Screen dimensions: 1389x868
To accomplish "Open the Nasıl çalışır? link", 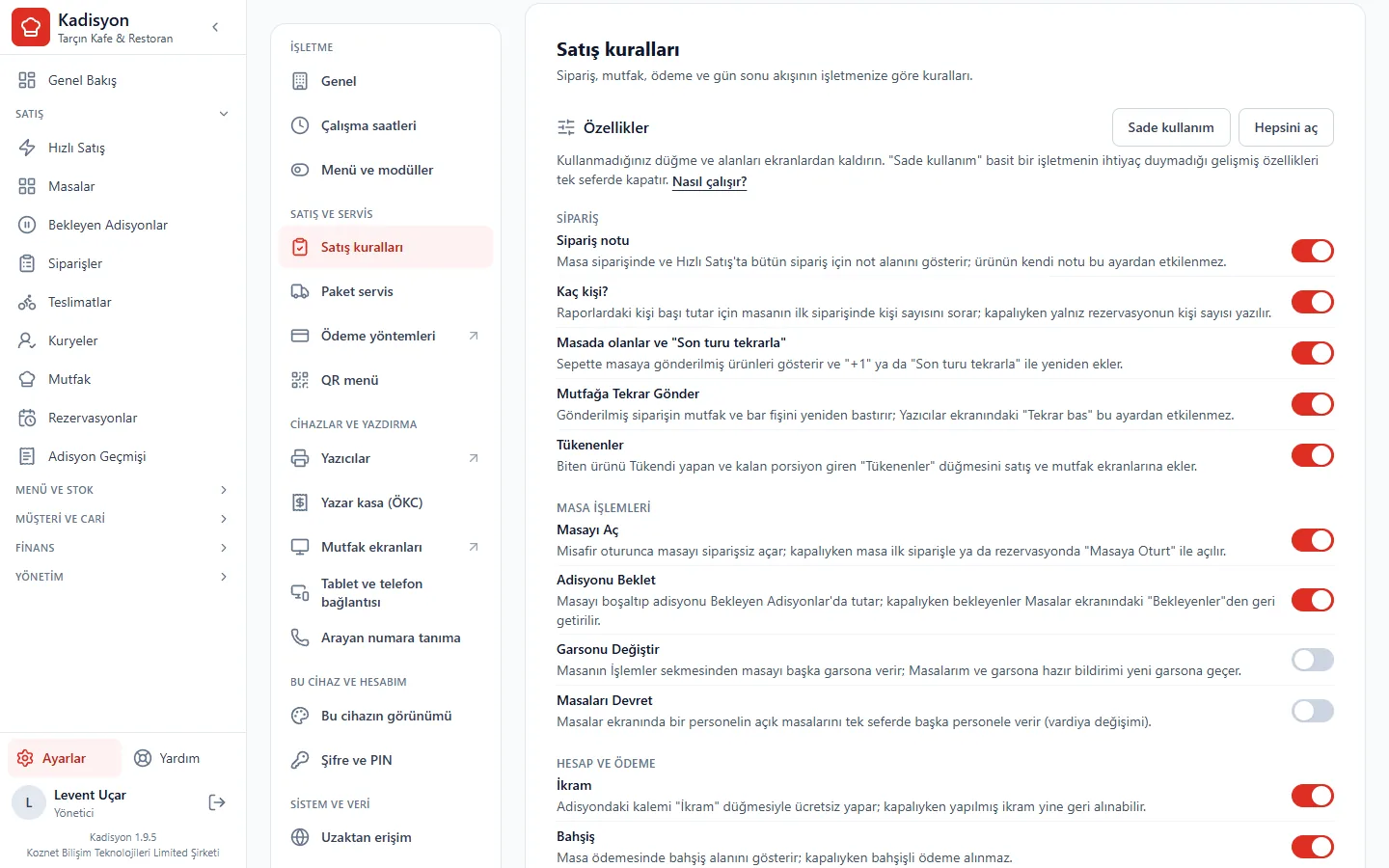I will (x=710, y=181).
